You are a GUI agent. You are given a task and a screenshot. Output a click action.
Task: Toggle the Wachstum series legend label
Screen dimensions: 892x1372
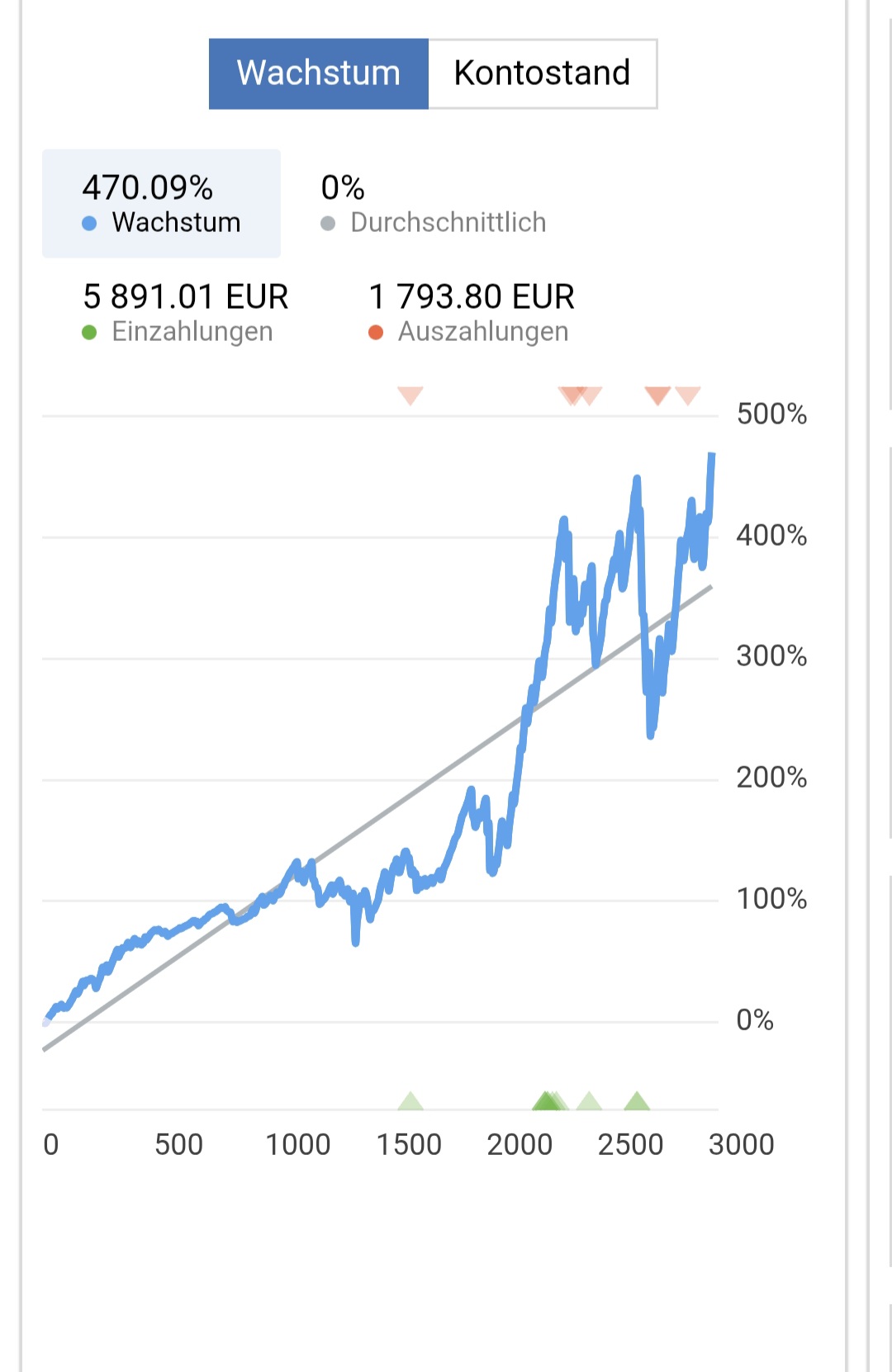click(x=176, y=223)
